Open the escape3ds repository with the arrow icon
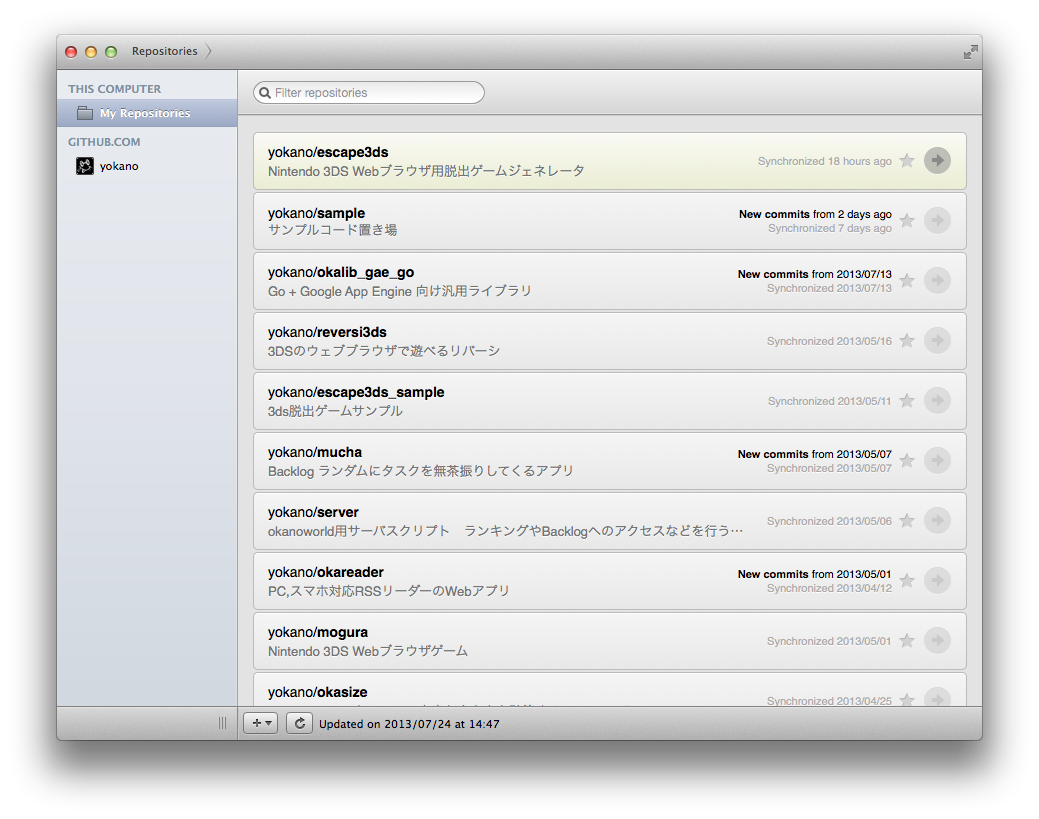This screenshot has height=819, width=1039. 938,160
